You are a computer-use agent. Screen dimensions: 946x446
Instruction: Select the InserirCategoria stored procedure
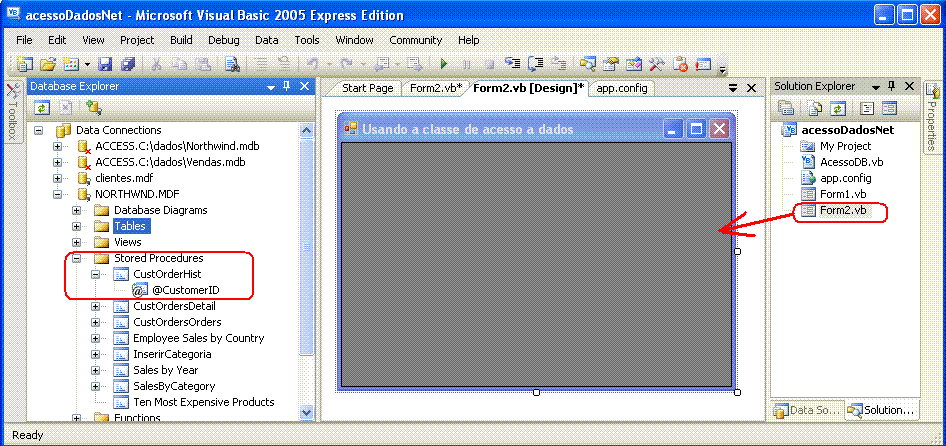tap(172, 354)
